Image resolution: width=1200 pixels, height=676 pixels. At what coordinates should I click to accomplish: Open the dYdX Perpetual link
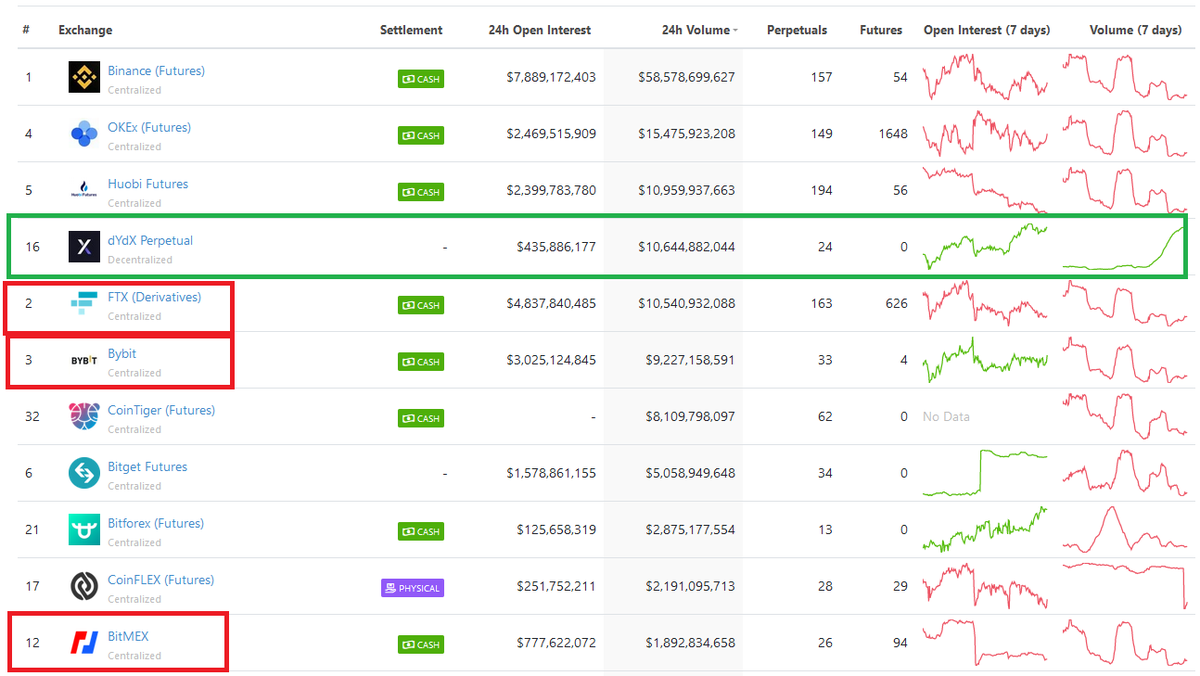150,240
